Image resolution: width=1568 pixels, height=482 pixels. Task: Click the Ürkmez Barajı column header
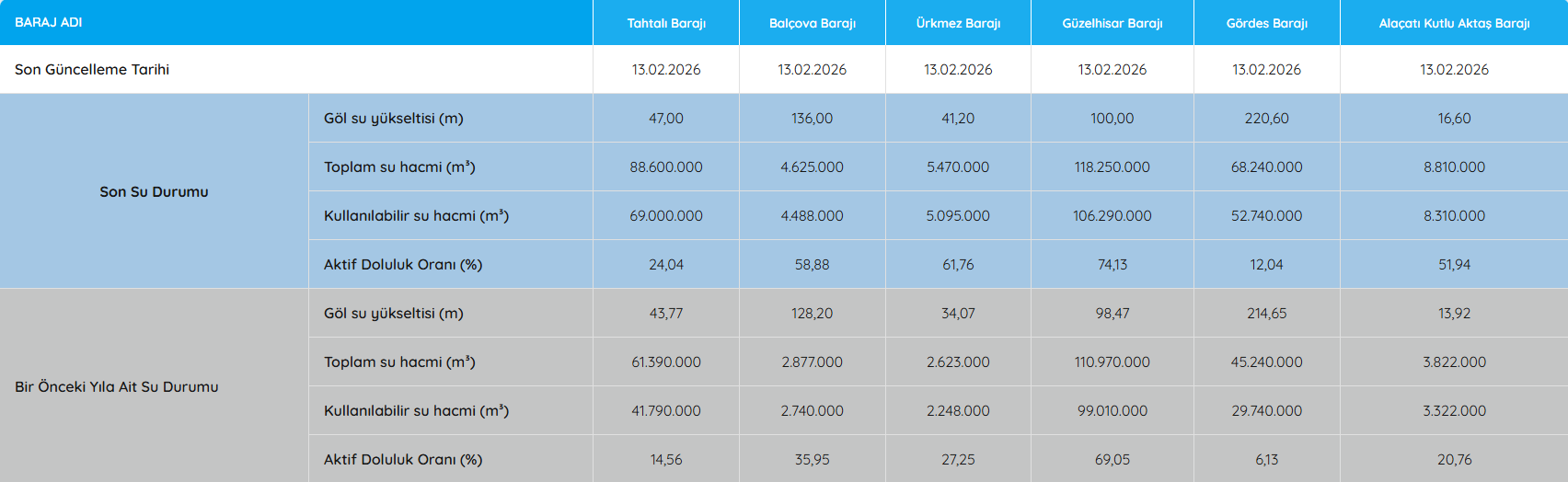tap(958, 23)
